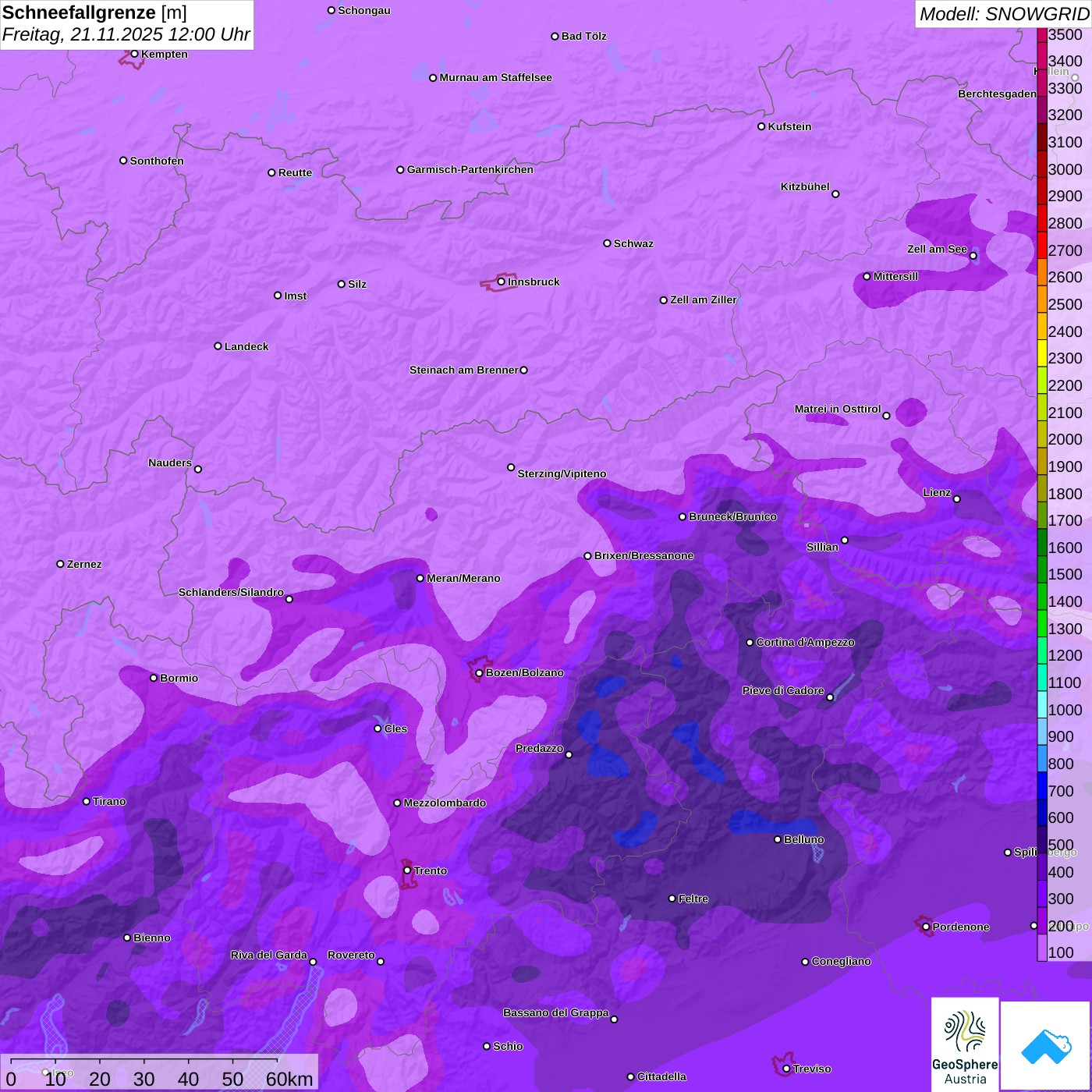Click the 'Murnau am Staffelsee' label
This screenshot has height=1092, width=1092.
495,77
